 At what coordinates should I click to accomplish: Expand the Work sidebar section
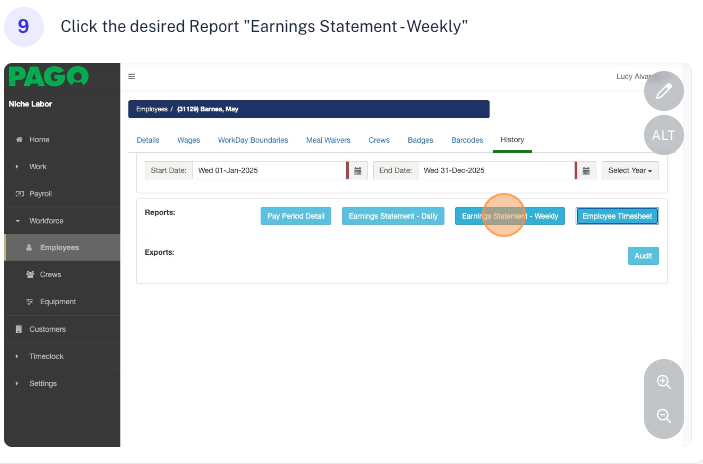[38, 166]
